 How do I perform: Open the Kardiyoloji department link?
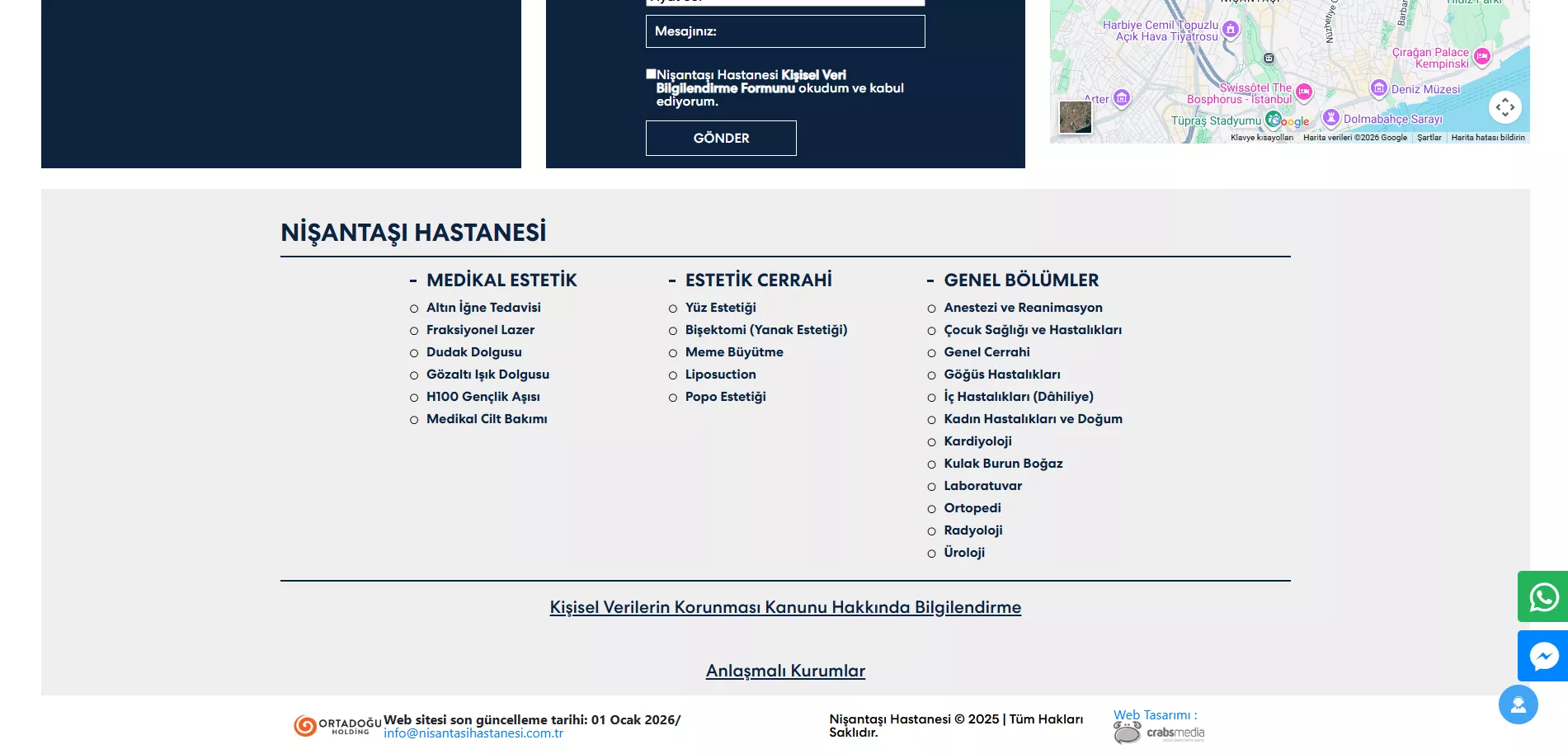(977, 441)
